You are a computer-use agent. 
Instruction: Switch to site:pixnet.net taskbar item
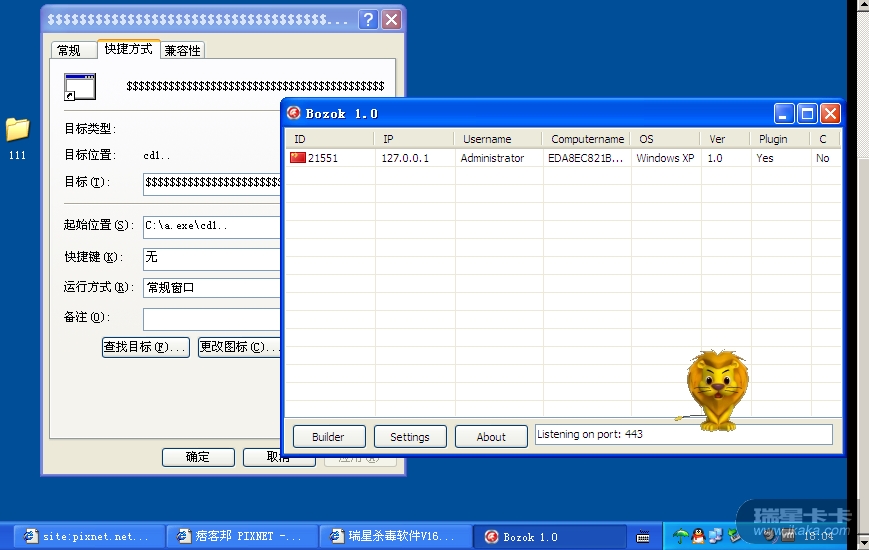[89, 536]
